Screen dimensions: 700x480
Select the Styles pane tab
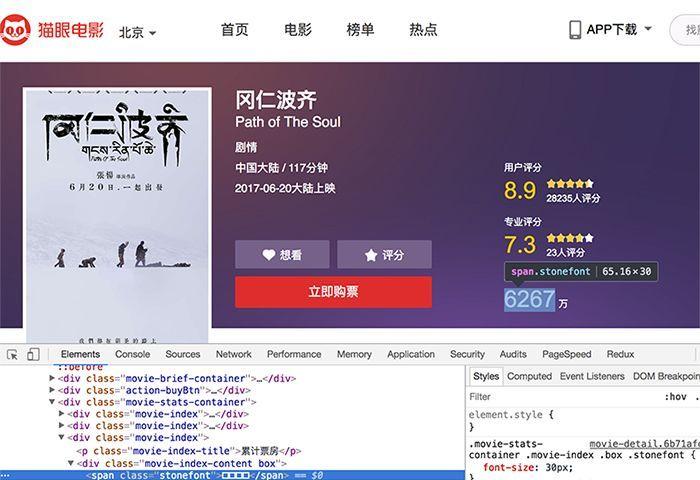pos(486,376)
